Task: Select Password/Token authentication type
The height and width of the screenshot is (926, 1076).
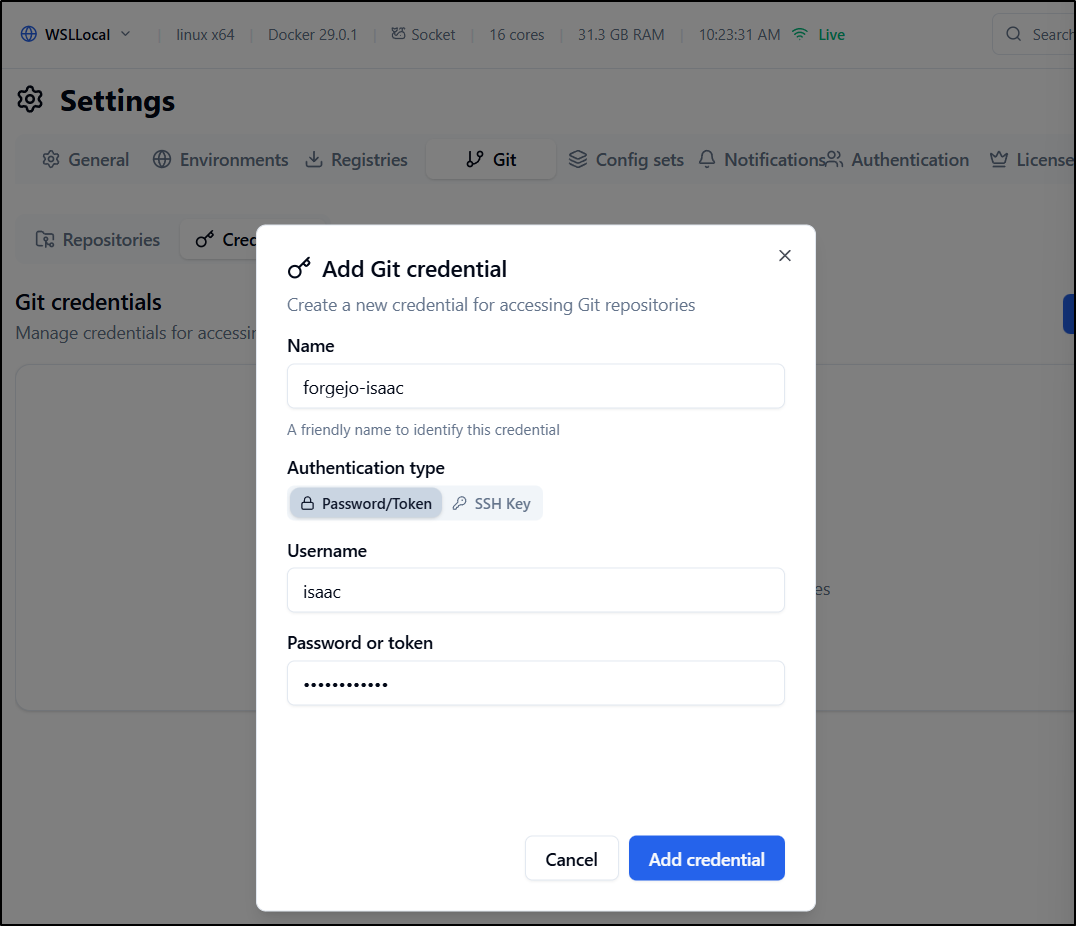Action: coord(366,504)
